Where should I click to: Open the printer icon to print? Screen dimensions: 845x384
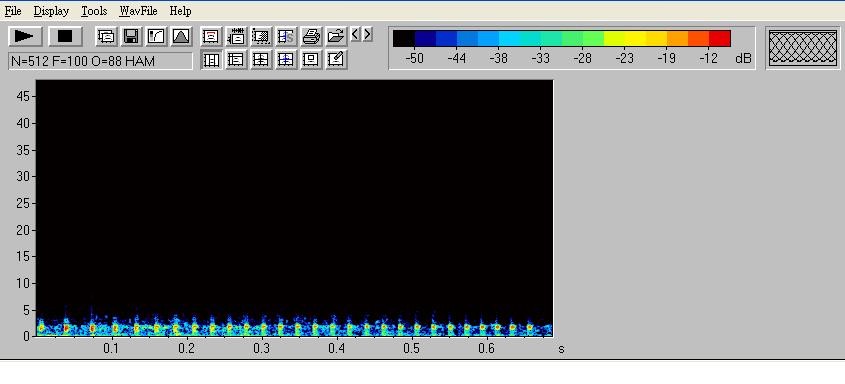[x=311, y=36]
